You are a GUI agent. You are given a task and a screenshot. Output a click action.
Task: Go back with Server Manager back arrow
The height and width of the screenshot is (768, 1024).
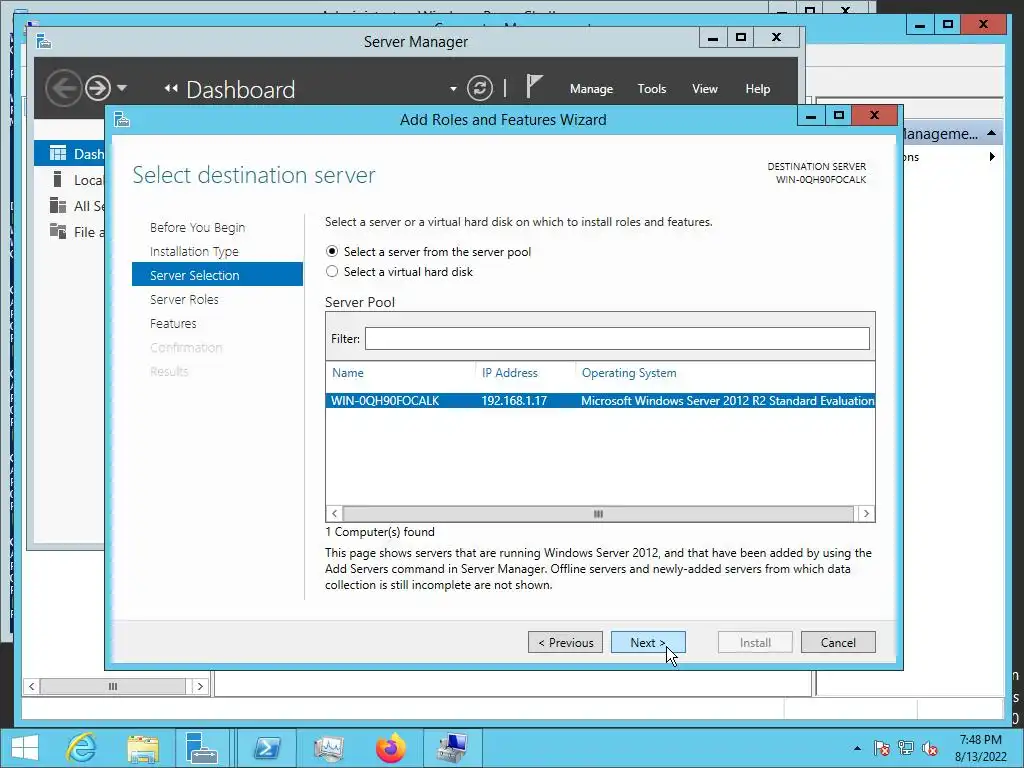pos(63,88)
